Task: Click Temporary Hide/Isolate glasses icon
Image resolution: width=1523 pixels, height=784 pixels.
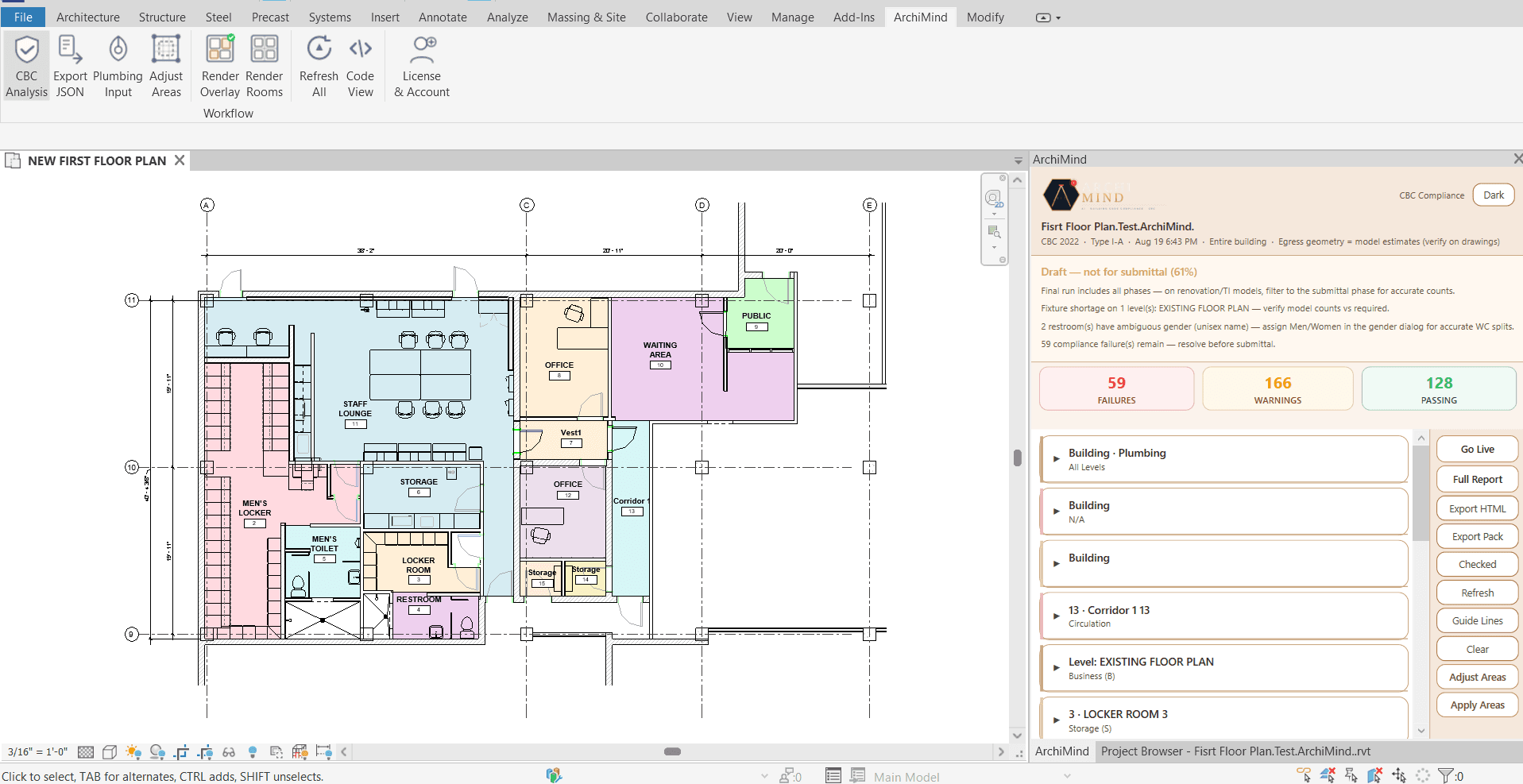Action: pyautogui.click(x=229, y=752)
